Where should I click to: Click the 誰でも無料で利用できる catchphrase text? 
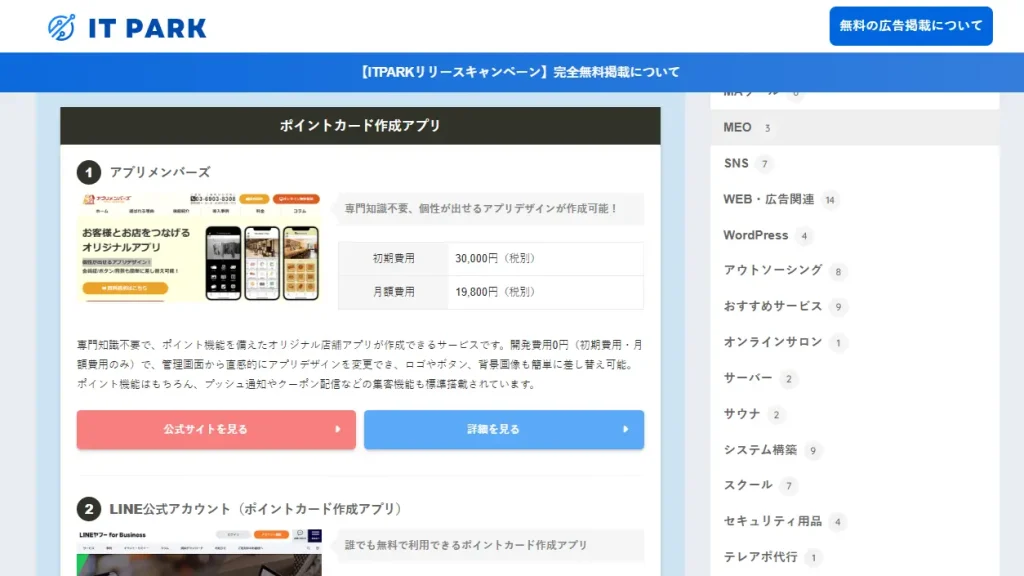click(x=466, y=545)
